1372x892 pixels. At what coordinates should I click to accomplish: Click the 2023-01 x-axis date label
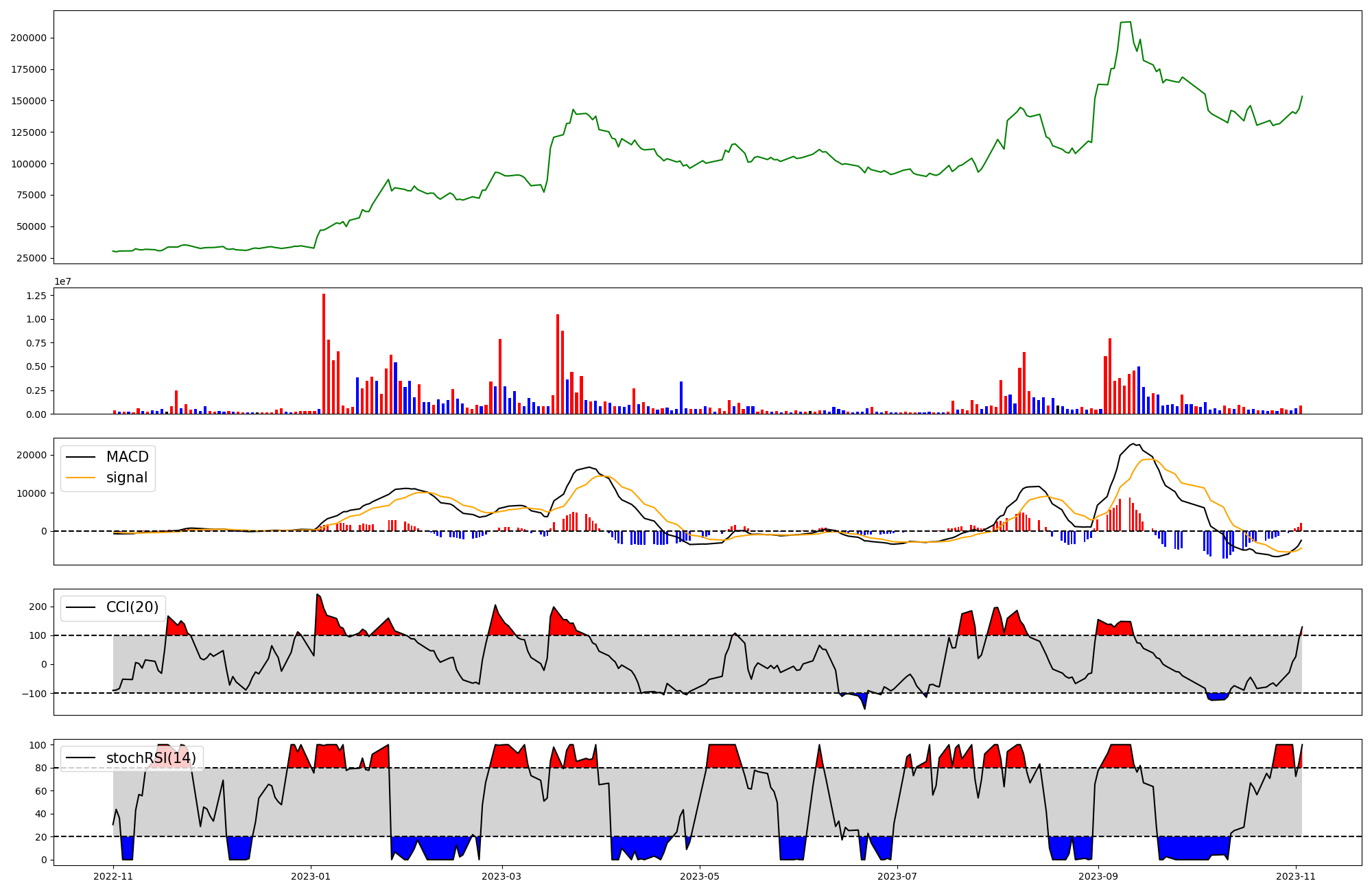point(311,876)
